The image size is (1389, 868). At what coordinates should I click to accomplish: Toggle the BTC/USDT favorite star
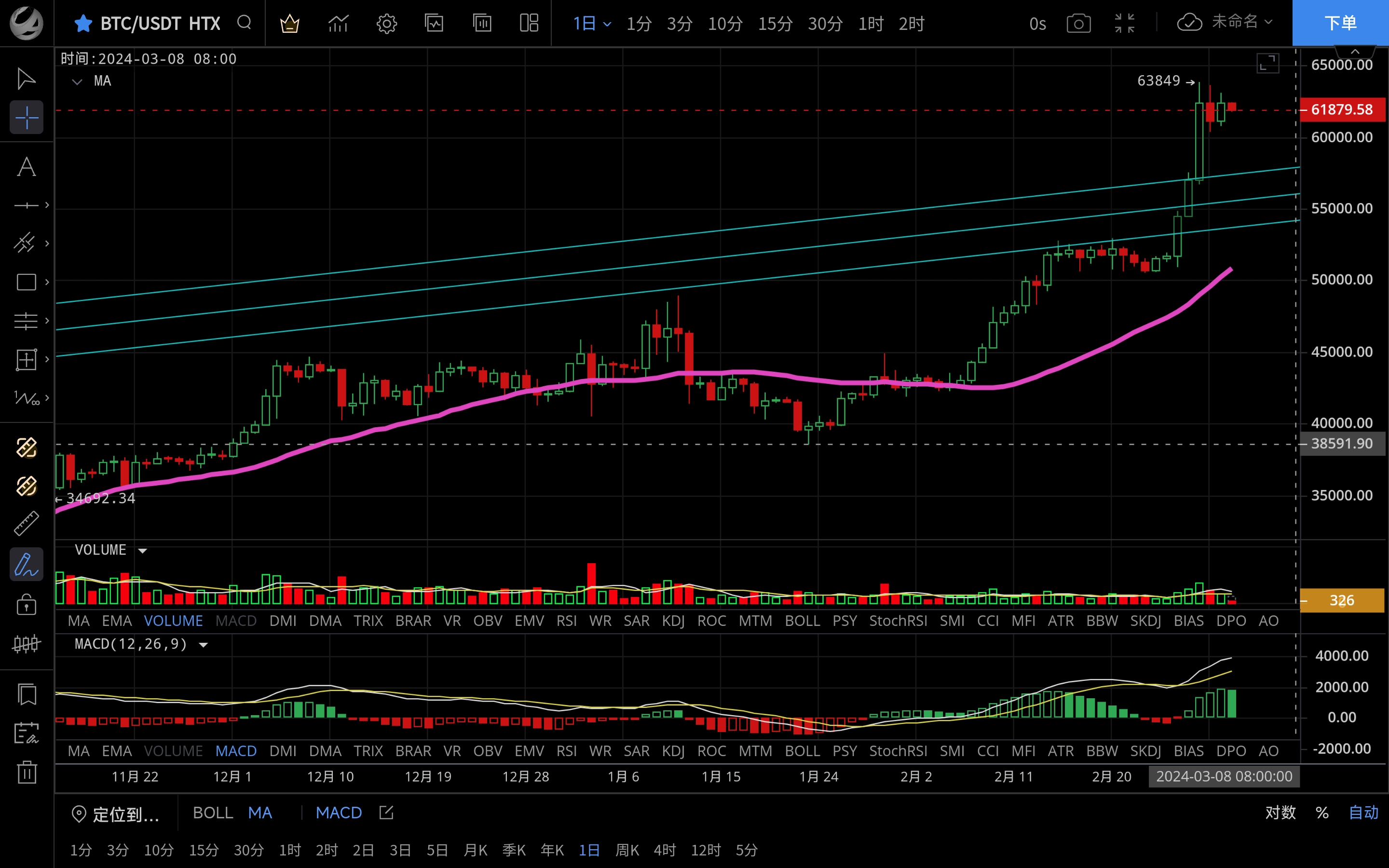click(83, 24)
